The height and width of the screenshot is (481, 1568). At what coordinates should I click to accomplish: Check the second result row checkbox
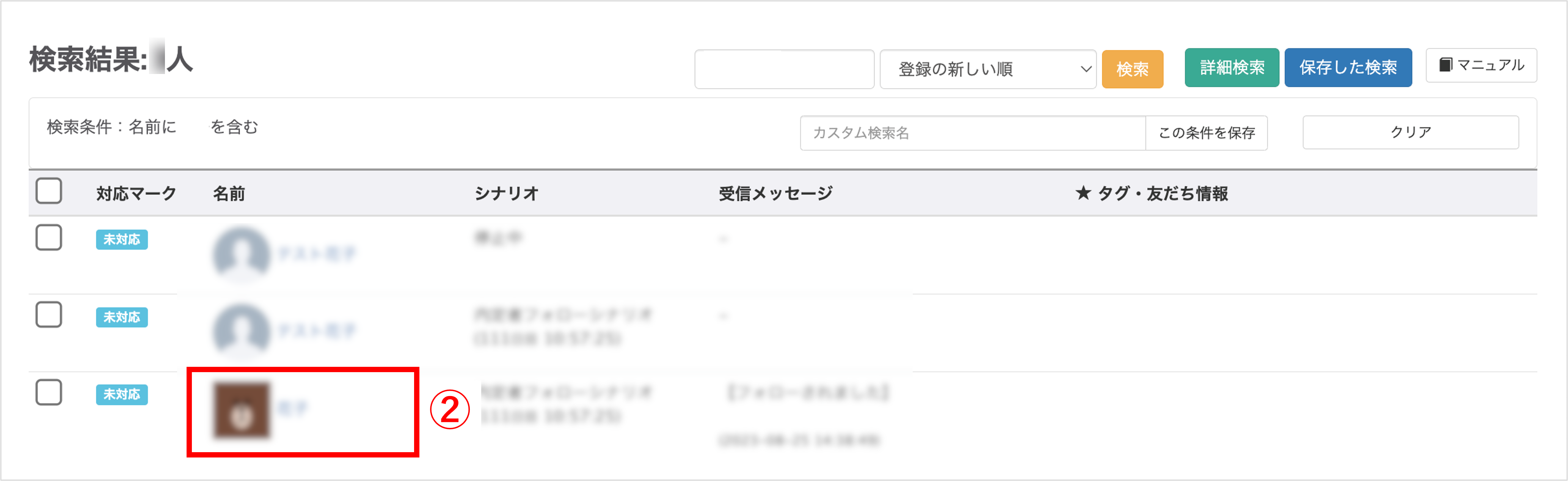click(x=49, y=315)
